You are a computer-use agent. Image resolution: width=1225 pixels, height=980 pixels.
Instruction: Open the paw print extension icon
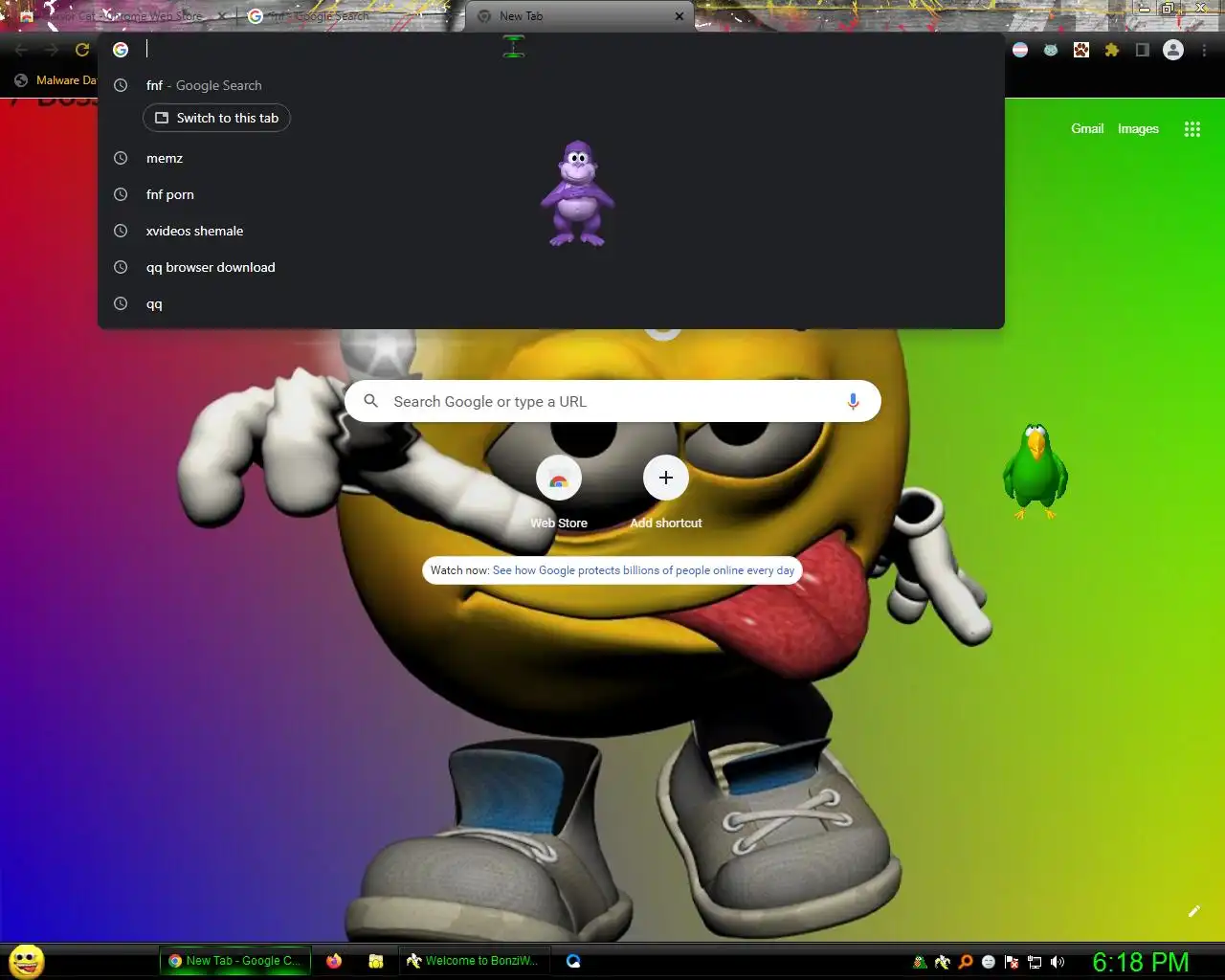[1081, 50]
